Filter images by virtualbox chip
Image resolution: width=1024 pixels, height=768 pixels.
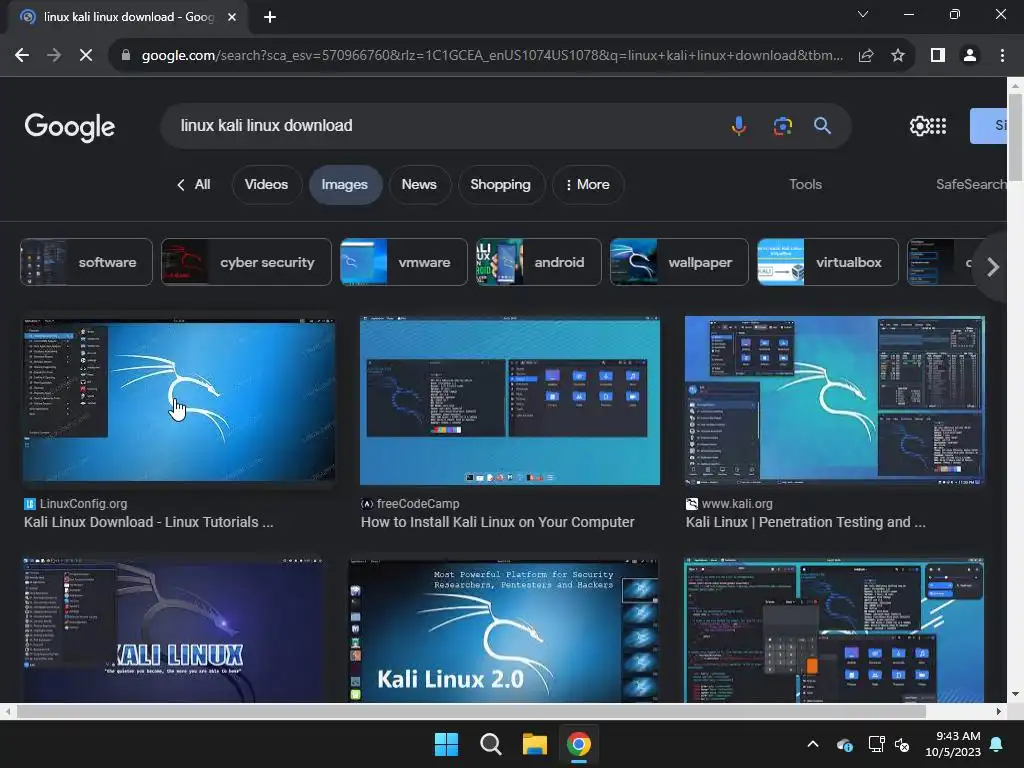tap(827, 262)
